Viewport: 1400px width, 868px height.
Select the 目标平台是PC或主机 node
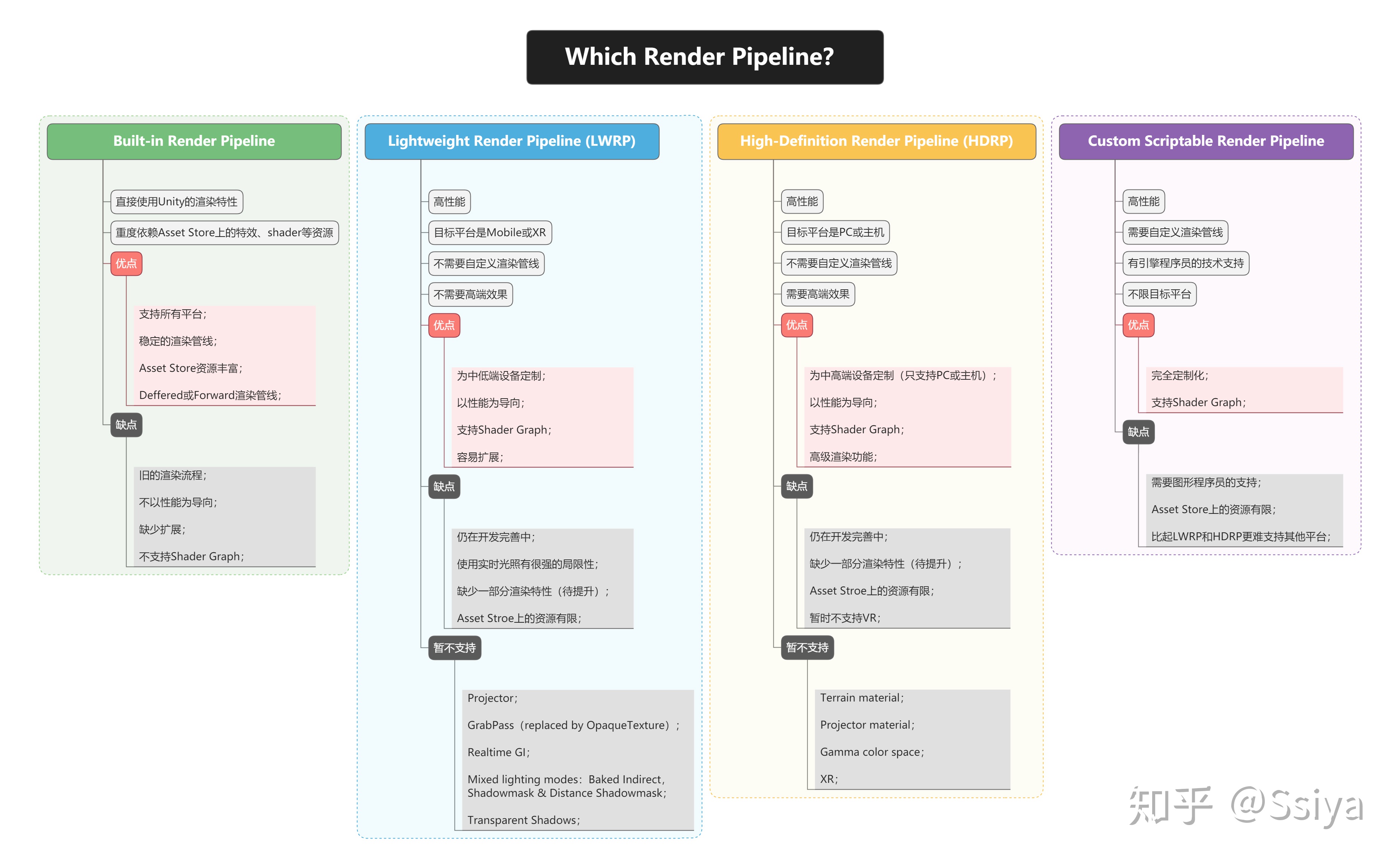(835, 232)
